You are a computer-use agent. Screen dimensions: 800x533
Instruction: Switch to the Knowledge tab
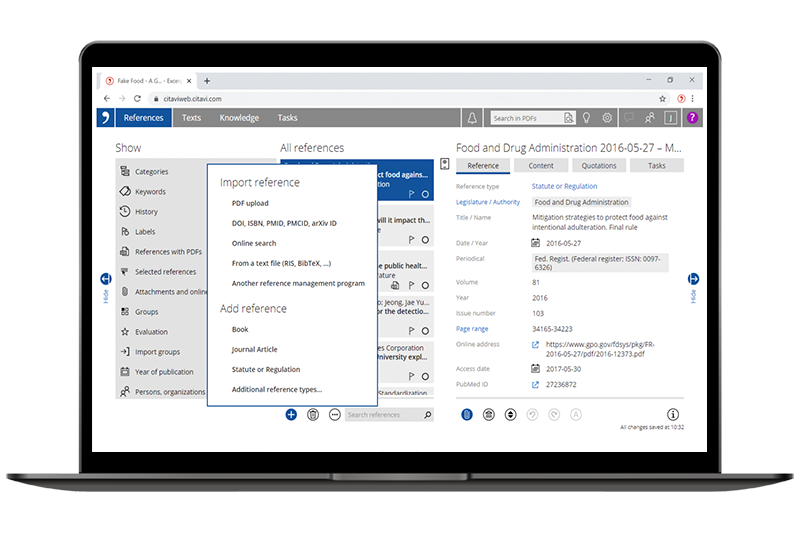click(239, 118)
